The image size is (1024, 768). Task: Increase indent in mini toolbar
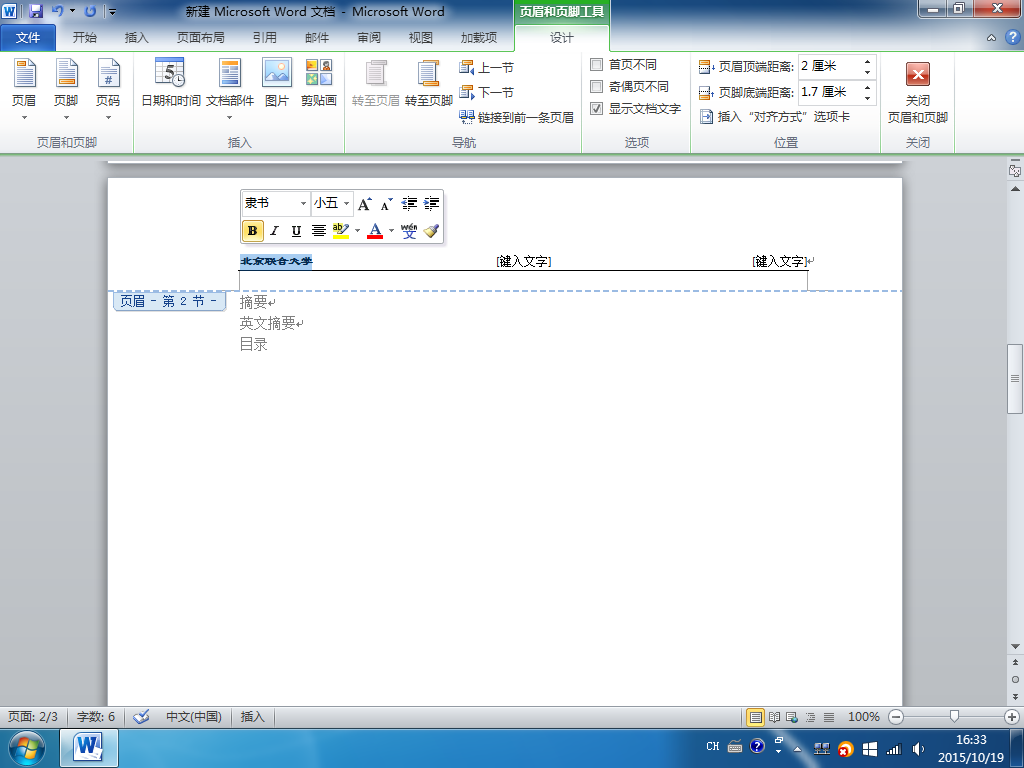tap(432, 204)
